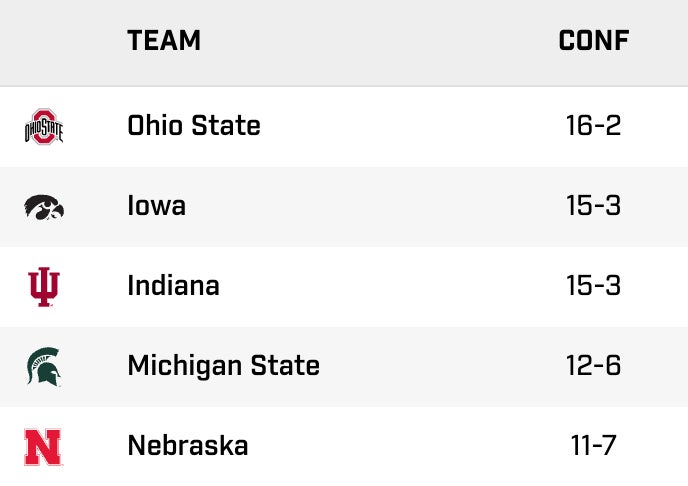Open the Iowa team name link

156,206
